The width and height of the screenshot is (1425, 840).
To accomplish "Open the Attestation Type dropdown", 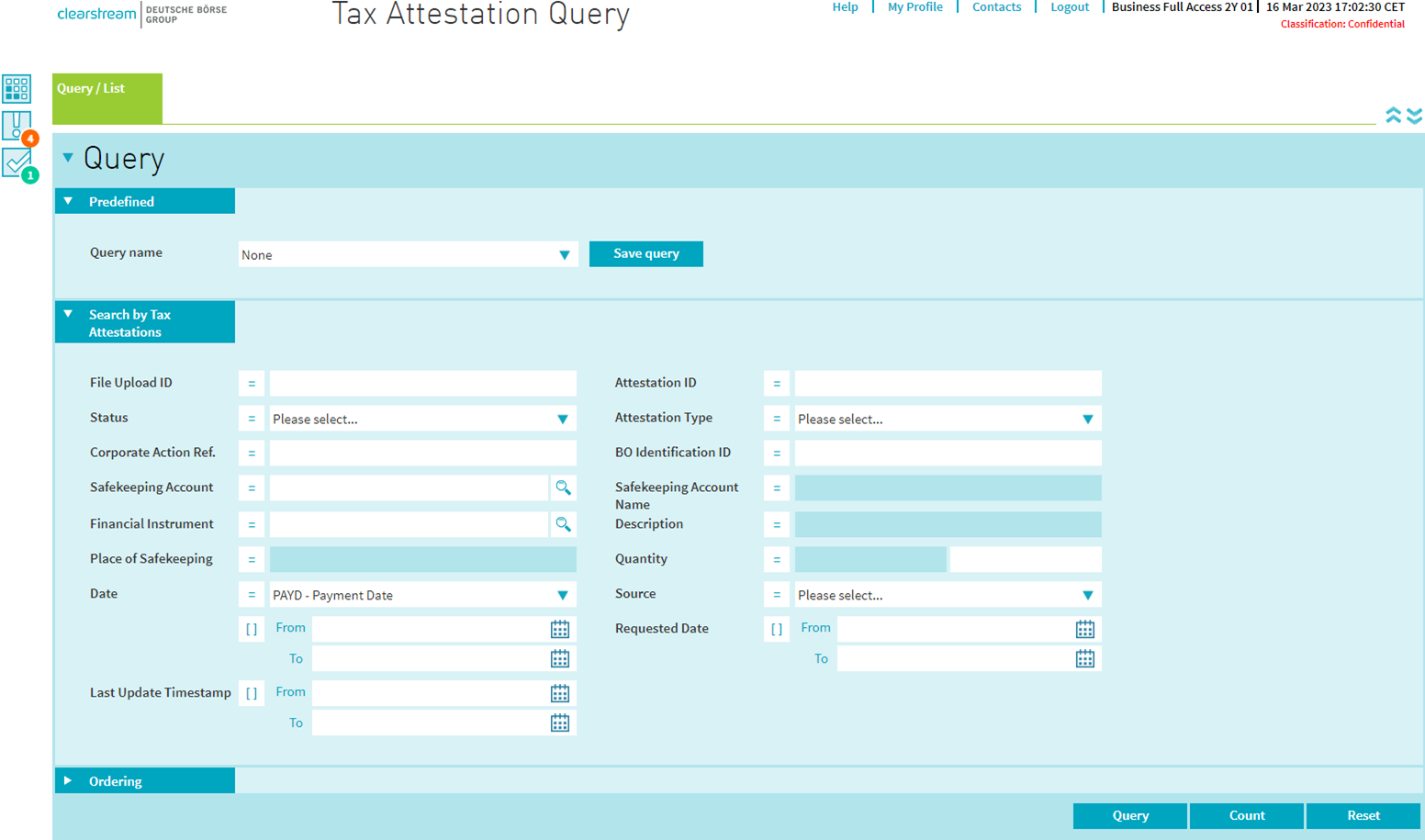I will [x=948, y=419].
